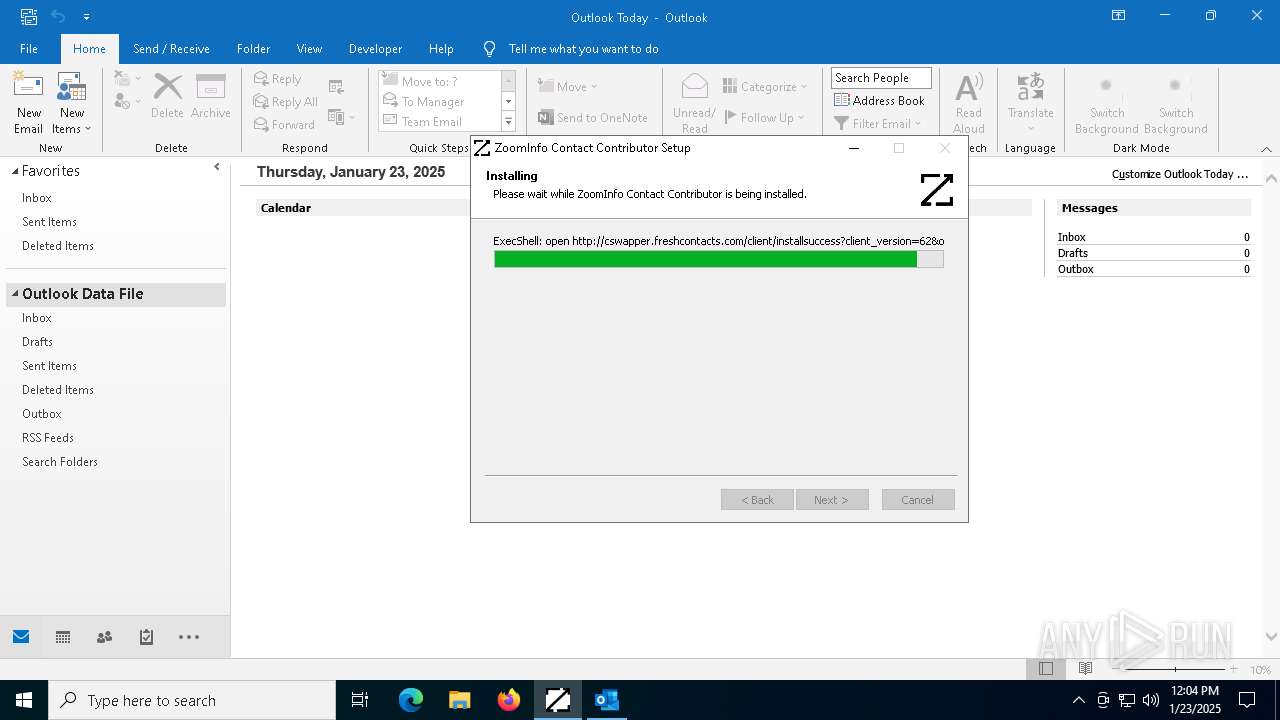1280x720 pixels.
Task: Open RSS Feeds folder
Action: click(48, 438)
